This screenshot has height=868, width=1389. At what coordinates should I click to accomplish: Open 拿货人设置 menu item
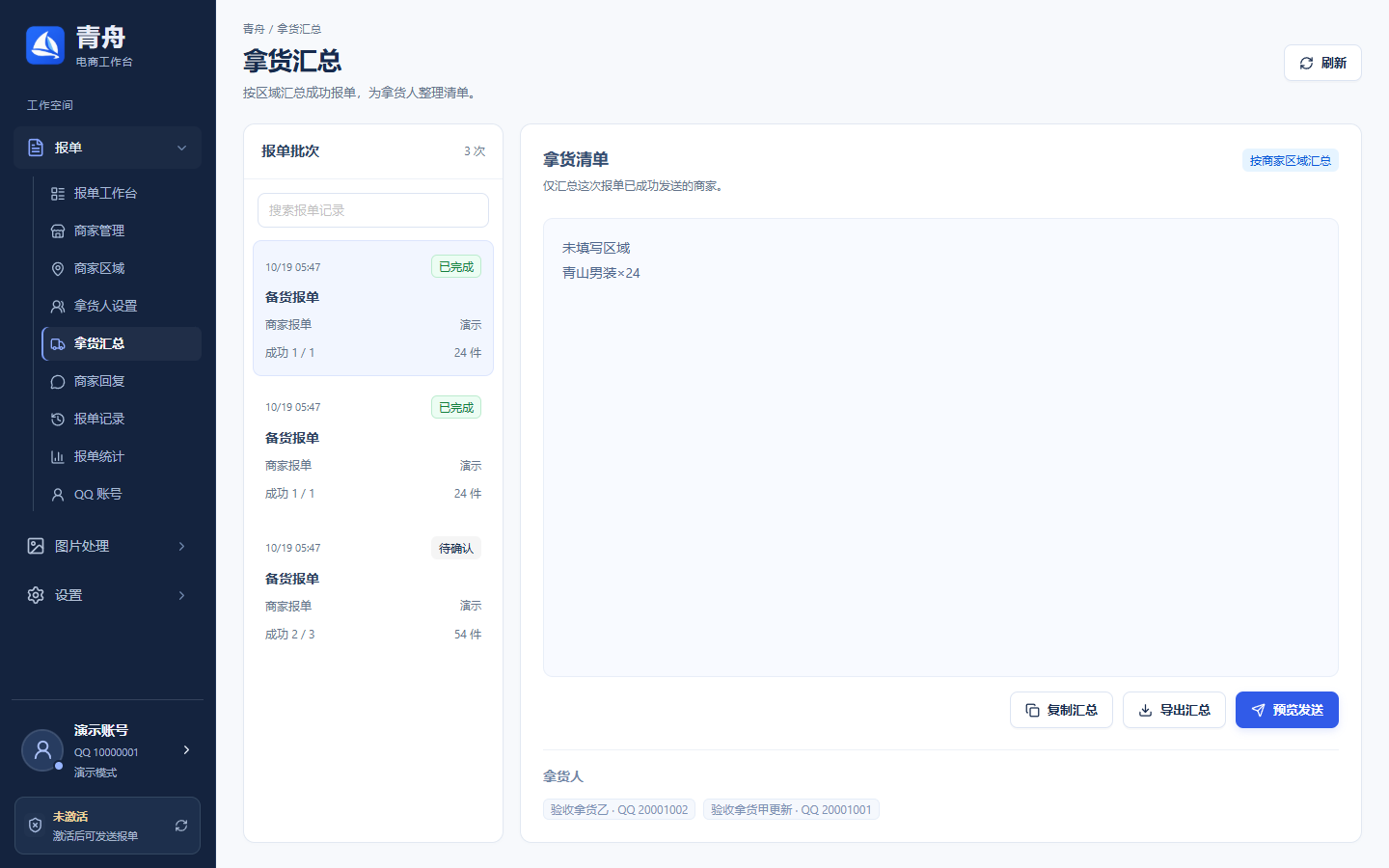pyautogui.click(x=122, y=307)
